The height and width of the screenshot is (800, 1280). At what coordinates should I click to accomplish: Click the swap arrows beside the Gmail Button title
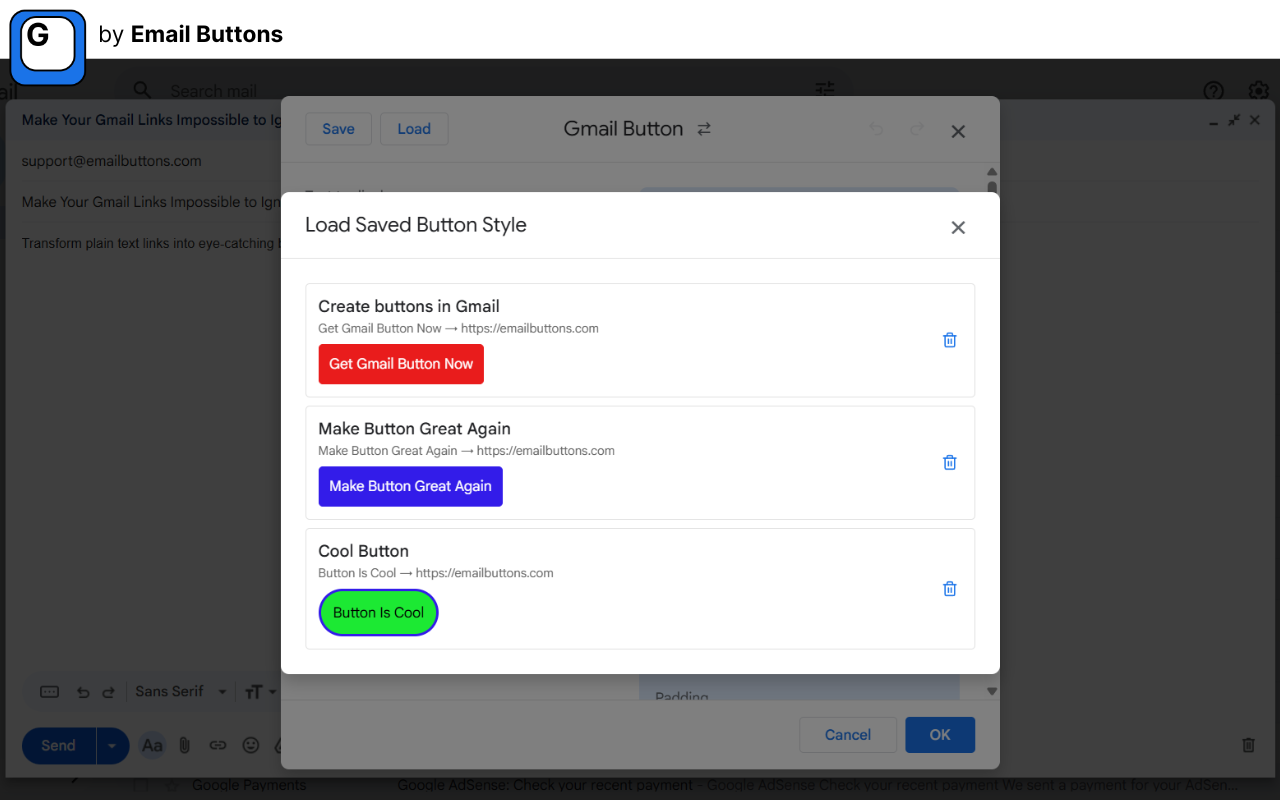704,128
